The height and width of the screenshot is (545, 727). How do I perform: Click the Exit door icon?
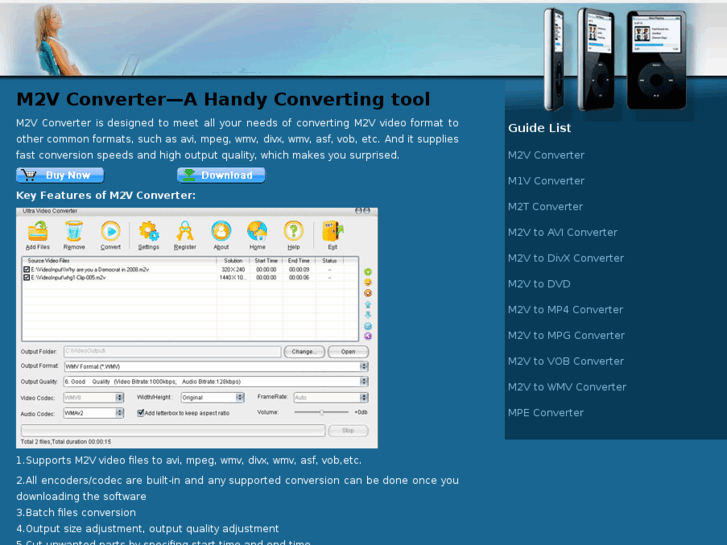[333, 231]
